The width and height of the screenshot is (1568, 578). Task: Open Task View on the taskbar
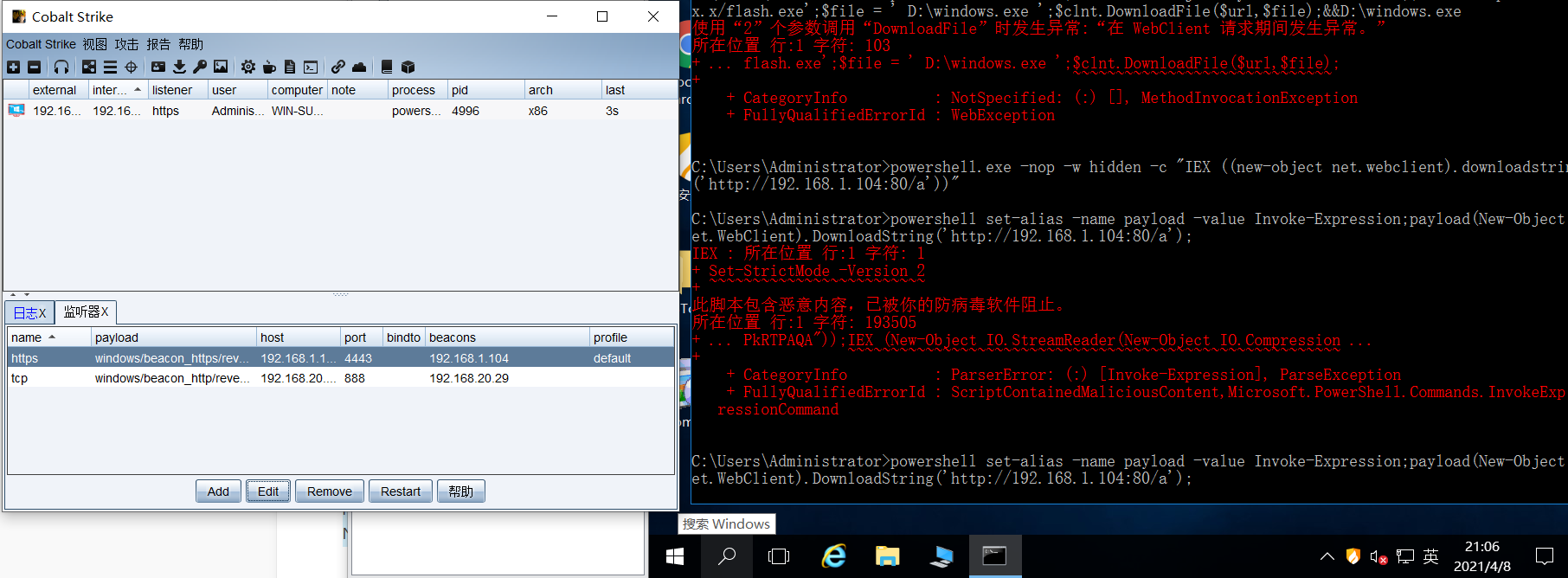coord(779,556)
